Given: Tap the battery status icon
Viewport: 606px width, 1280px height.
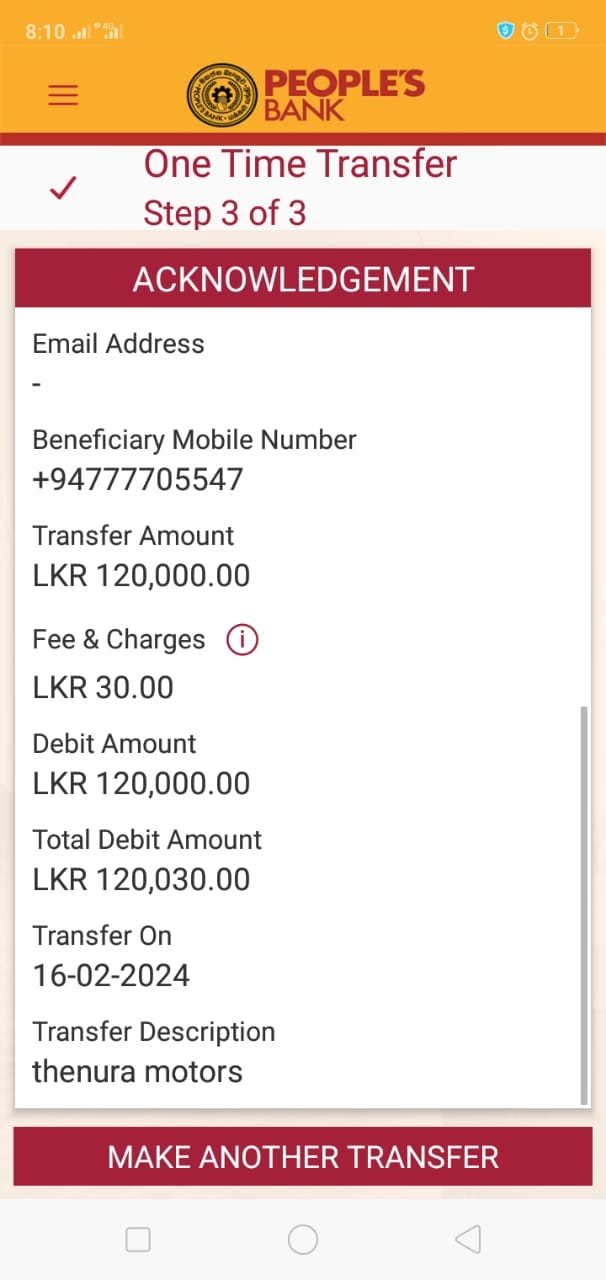Looking at the screenshot, I should 561,31.
